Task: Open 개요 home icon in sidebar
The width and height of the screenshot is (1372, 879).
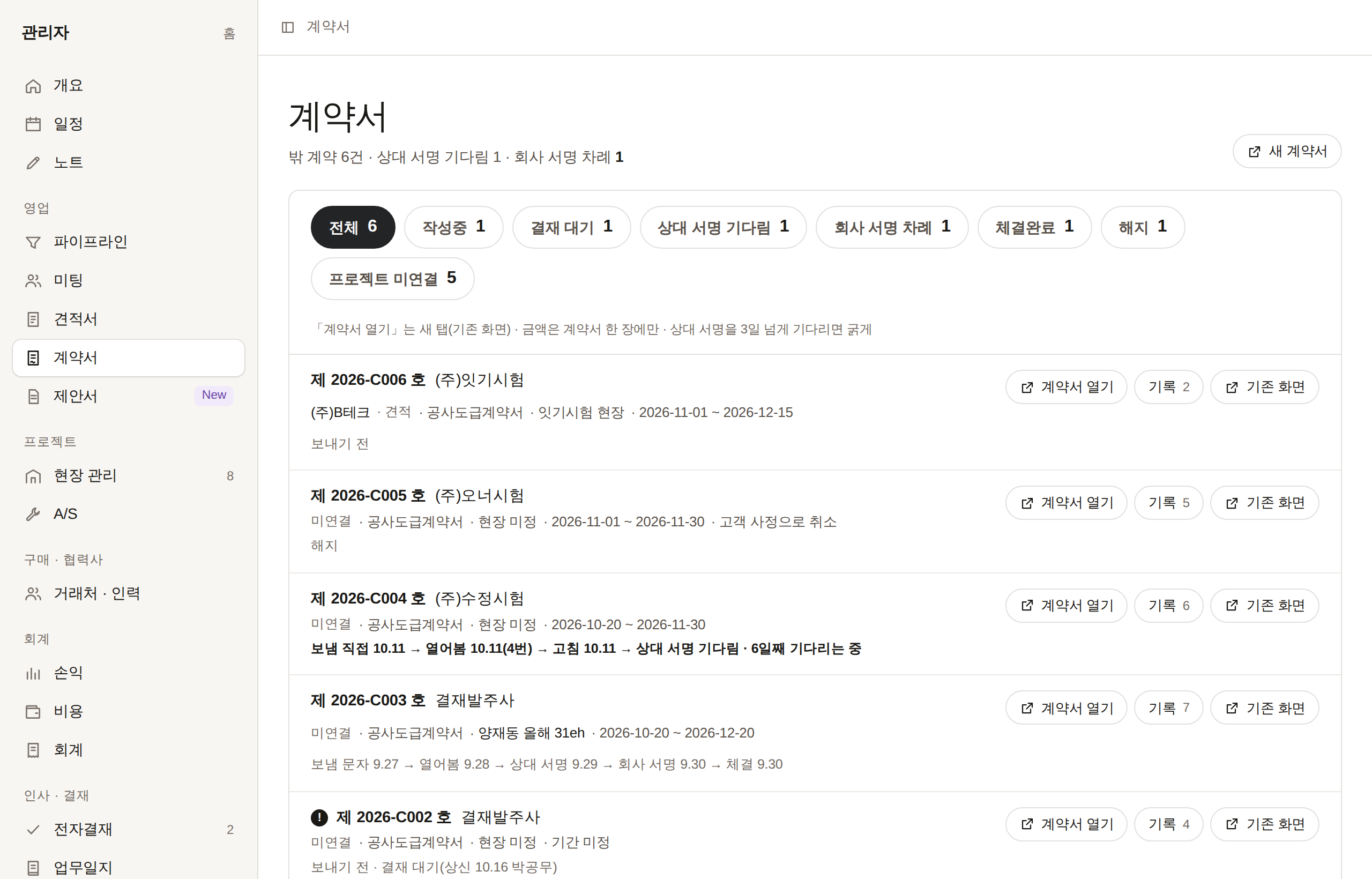Action: coord(33,86)
